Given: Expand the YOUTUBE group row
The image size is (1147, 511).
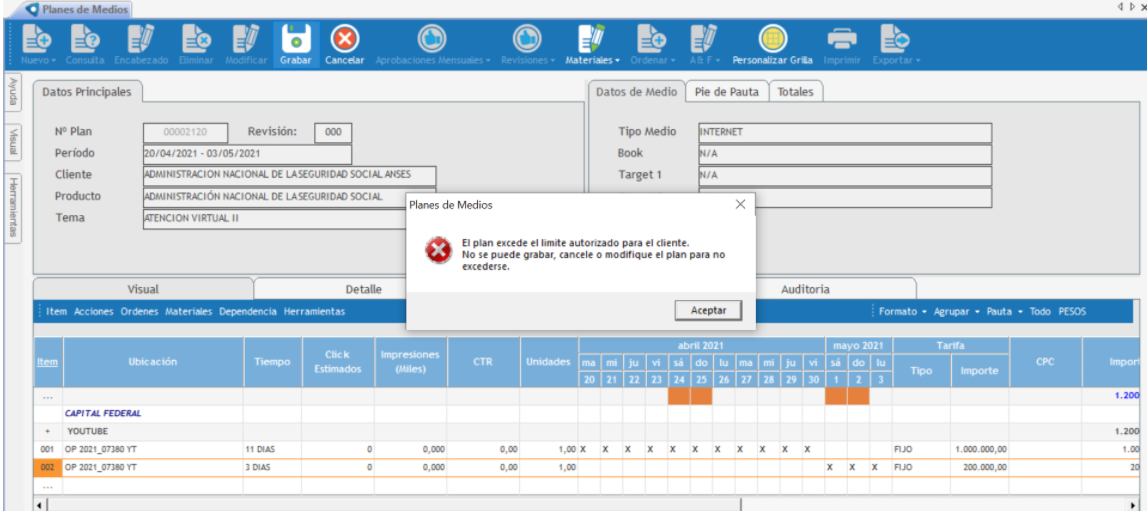Looking at the screenshot, I should 47,431.
